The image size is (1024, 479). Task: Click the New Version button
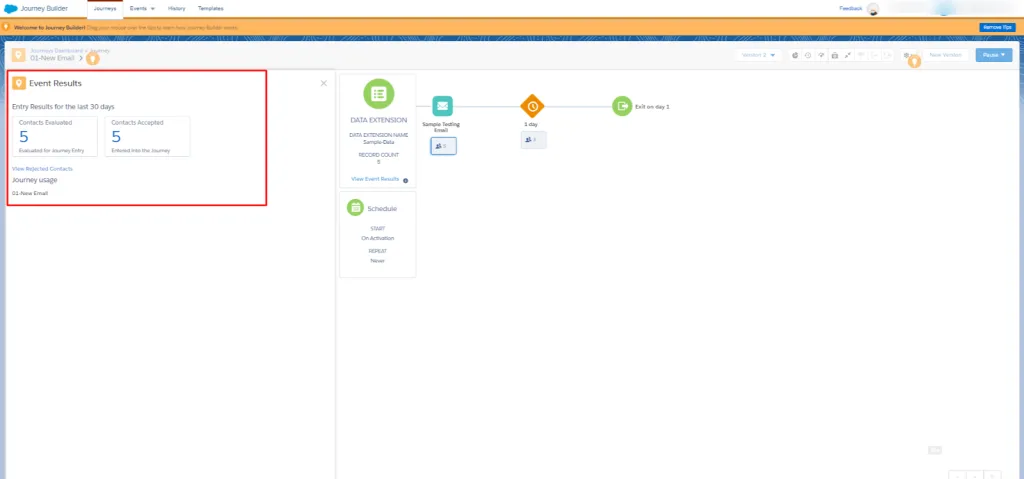(x=945, y=55)
